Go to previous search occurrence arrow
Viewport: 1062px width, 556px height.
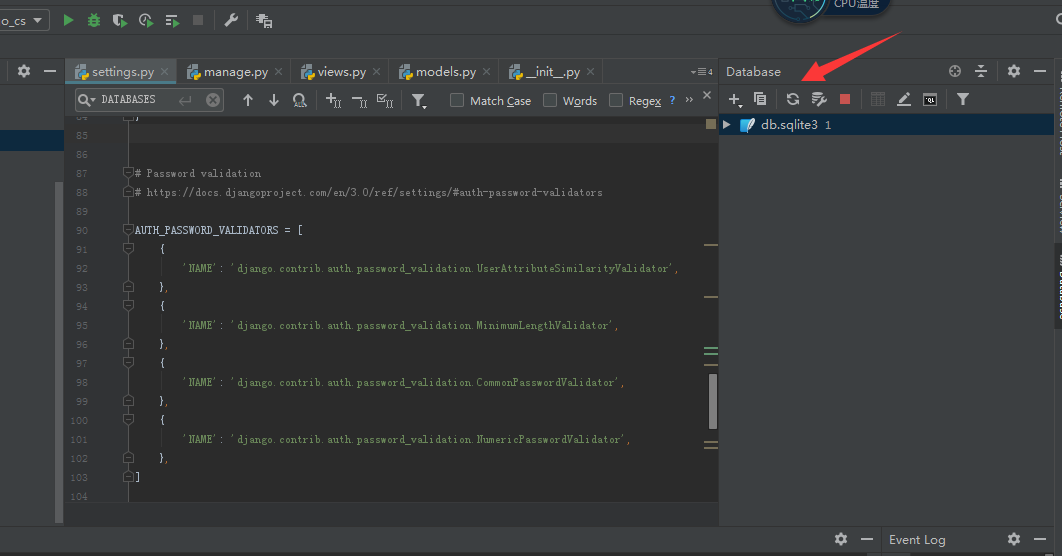pos(248,100)
